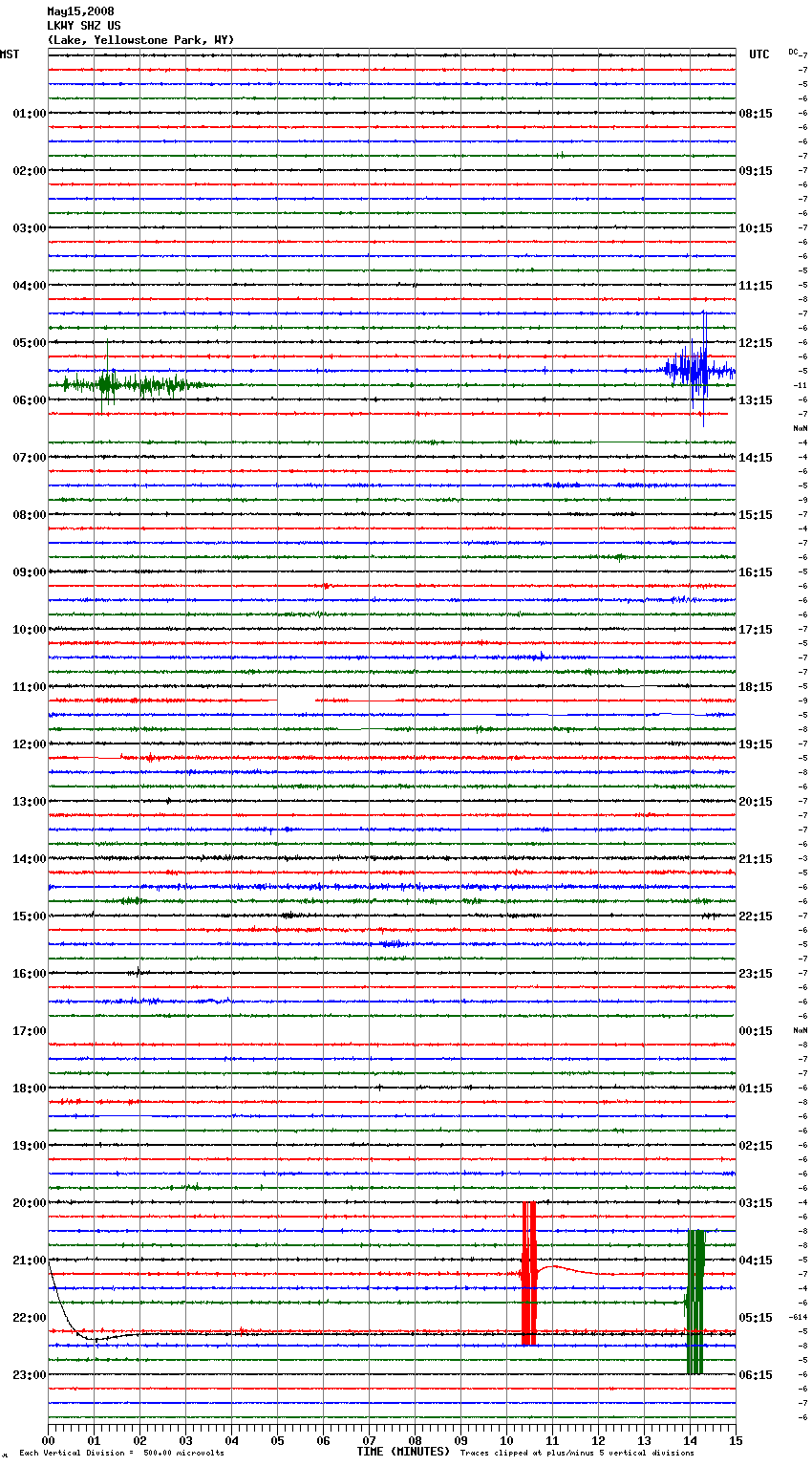The width and height of the screenshot is (812, 1466).
Task: Click the "Traces clipped at plus/minus 5 vertical divisions" note
Action: (x=577, y=1454)
